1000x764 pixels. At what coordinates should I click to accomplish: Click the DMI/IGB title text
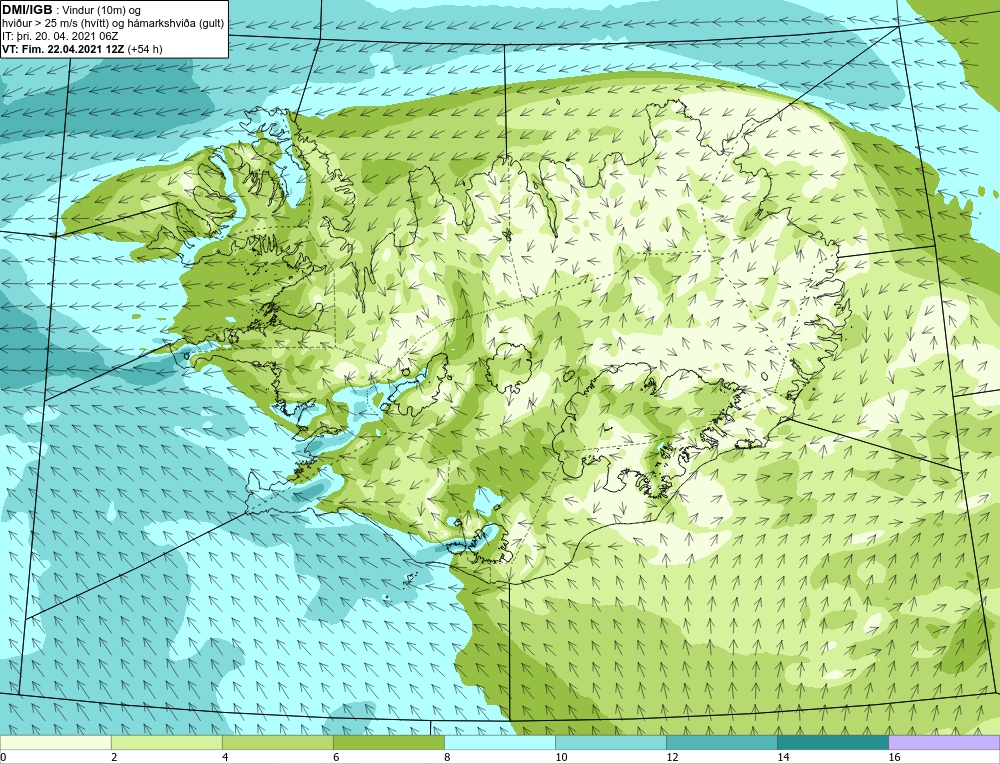point(28,10)
